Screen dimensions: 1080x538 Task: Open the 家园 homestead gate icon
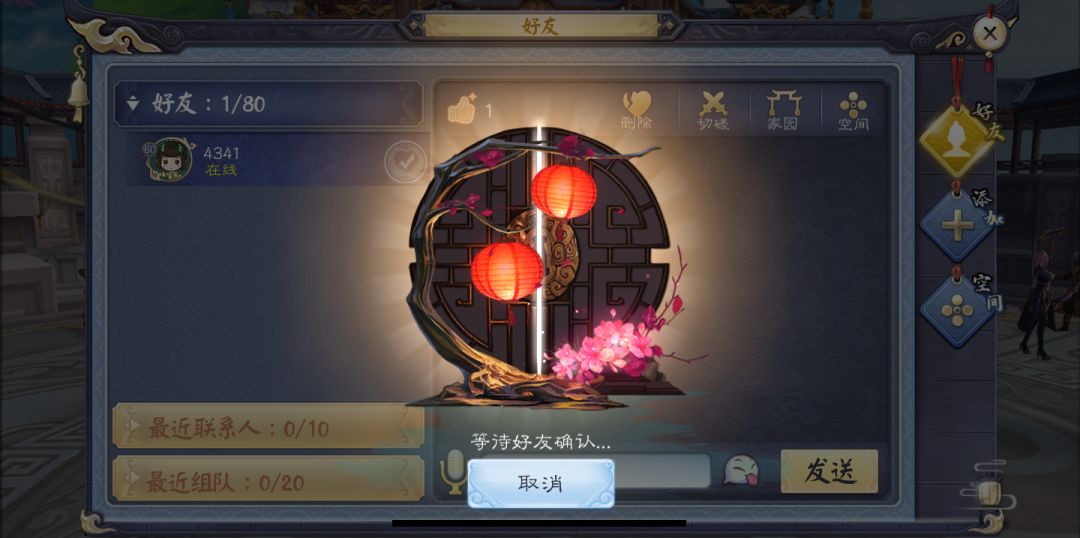pyautogui.click(x=784, y=110)
